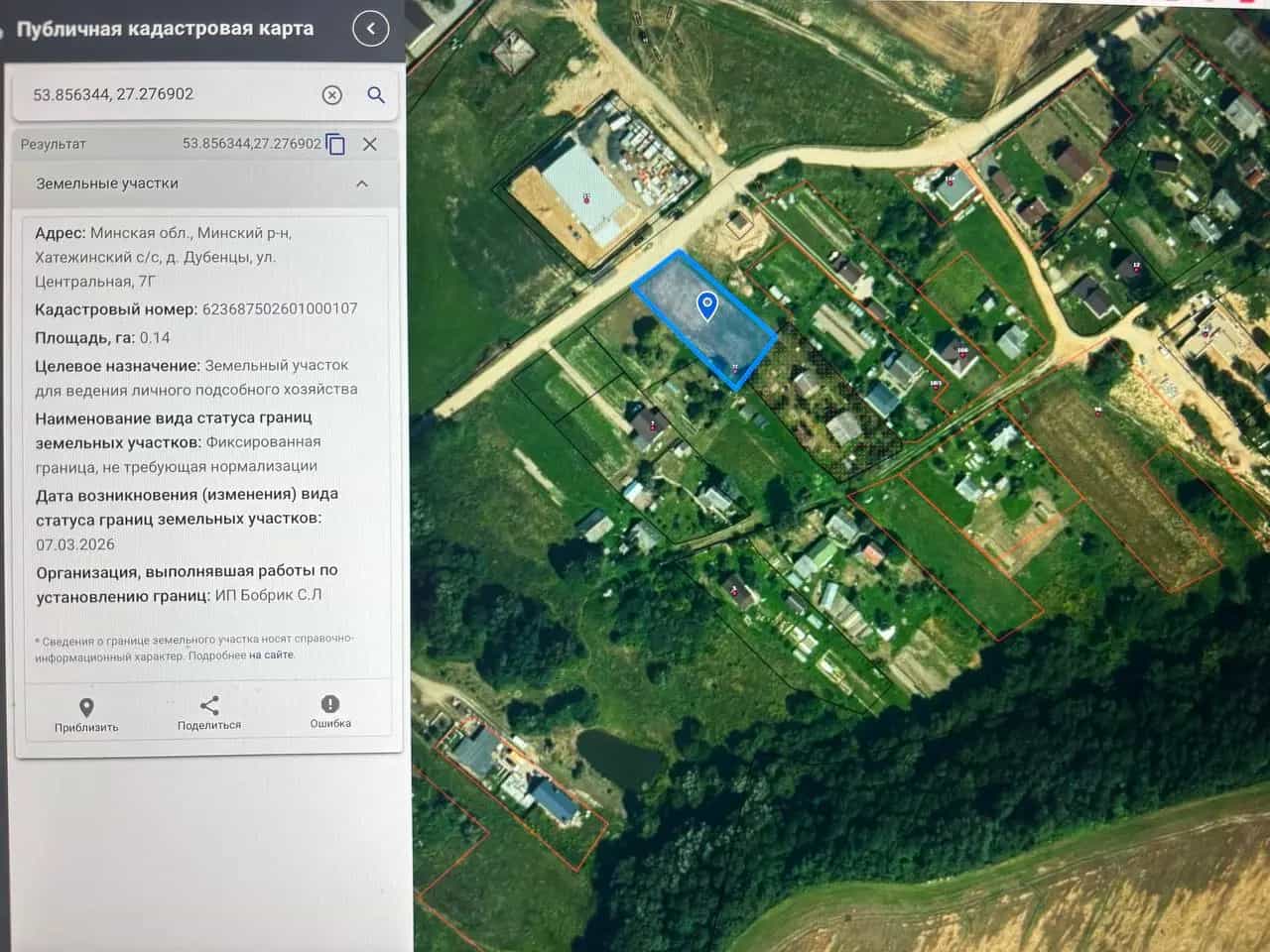Click the Публичная кадастровая карта title
Viewport: 1270px width, 952px height.
pos(165,29)
